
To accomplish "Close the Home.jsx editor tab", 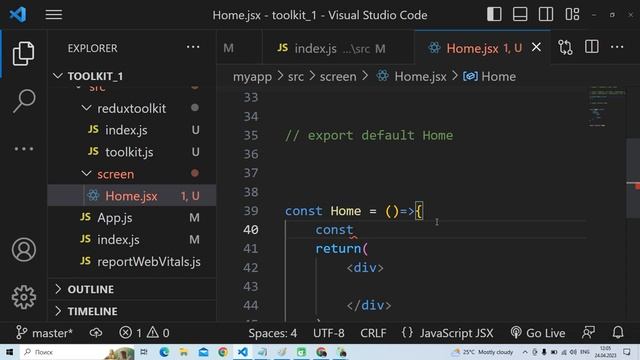I will coord(536,47).
